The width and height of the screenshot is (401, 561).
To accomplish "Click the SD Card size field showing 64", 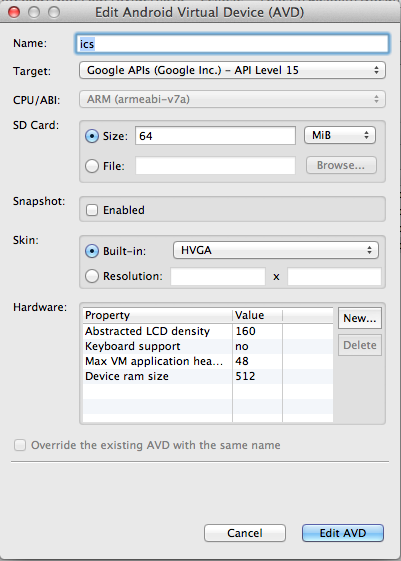I will (x=215, y=136).
